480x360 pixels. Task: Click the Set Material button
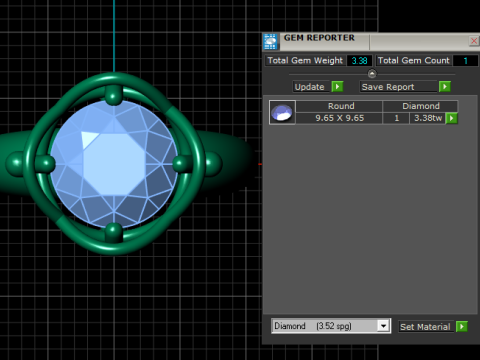coord(426,327)
